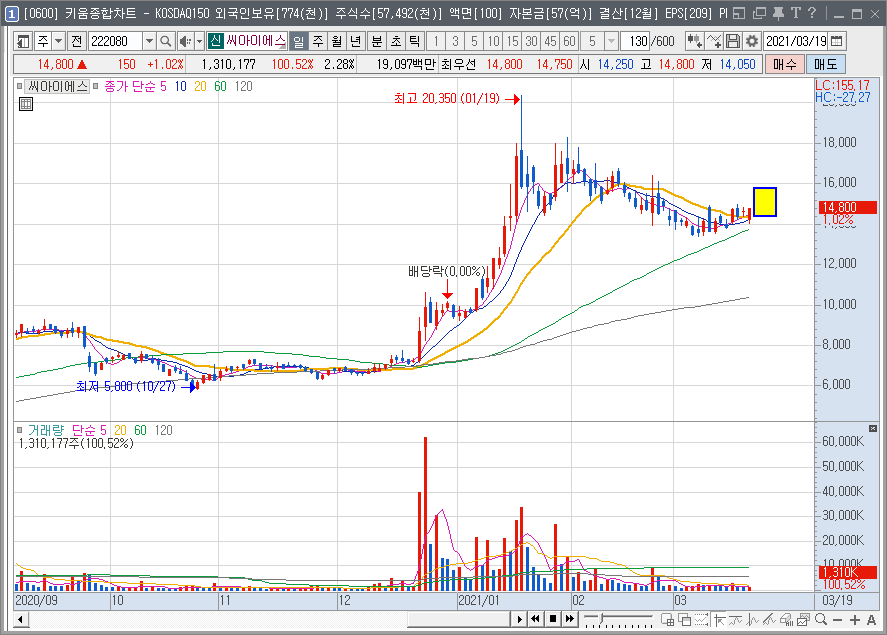Click the pin window icon in title bar
887x635 pixels.
[x=778, y=13]
